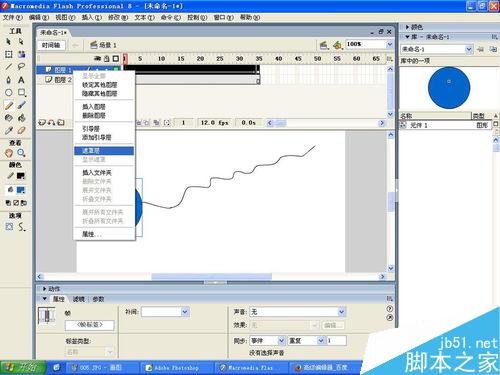Click the frame label input field

(x=90, y=325)
